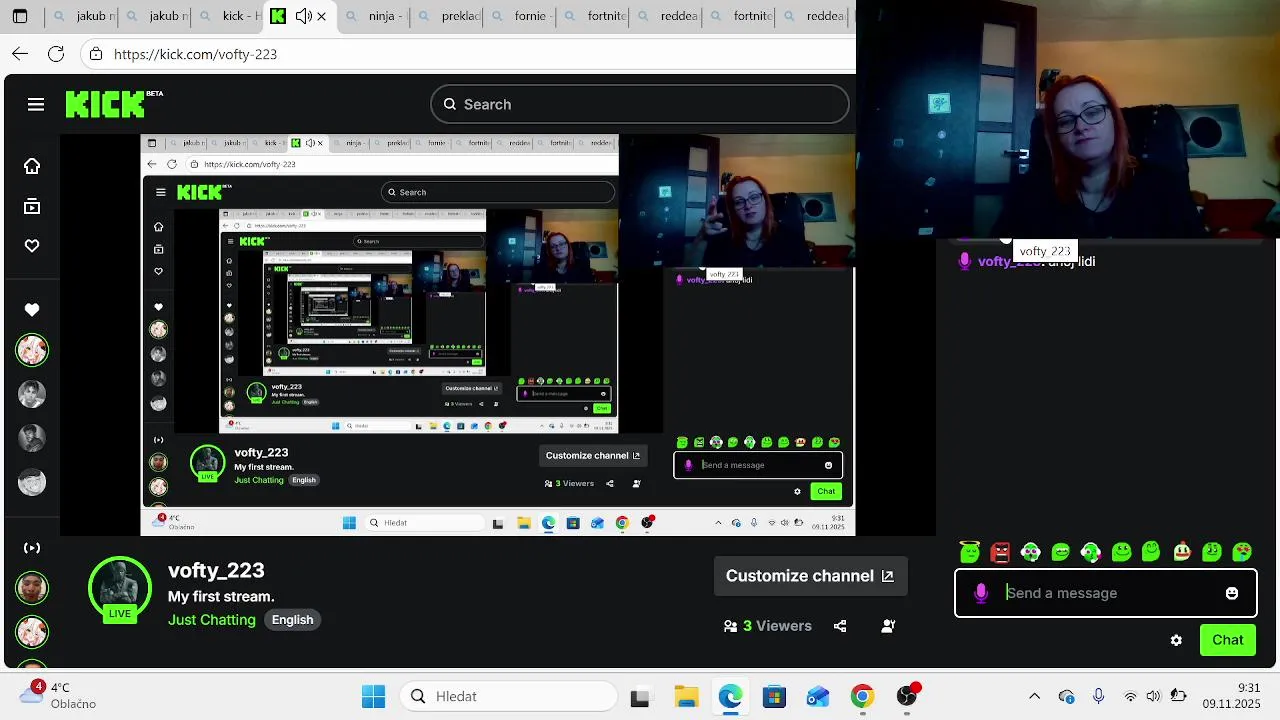The width and height of the screenshot is (1280, 720).
Task: Insert the santa hat emote
Action: (1182, 552)
